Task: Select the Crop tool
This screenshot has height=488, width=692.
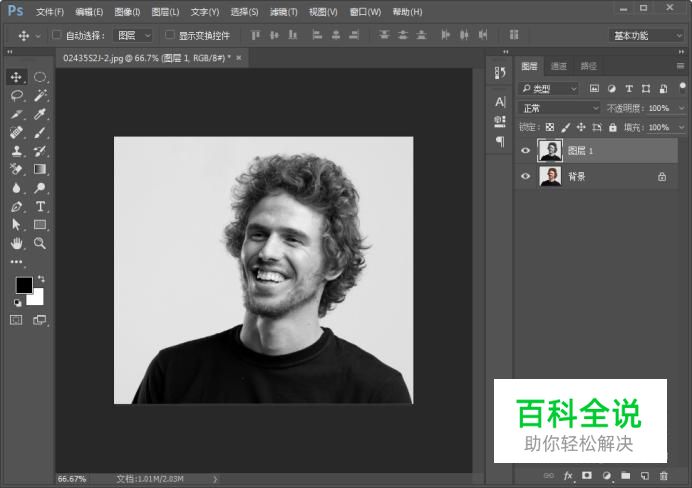Action: tap(16, 114)
